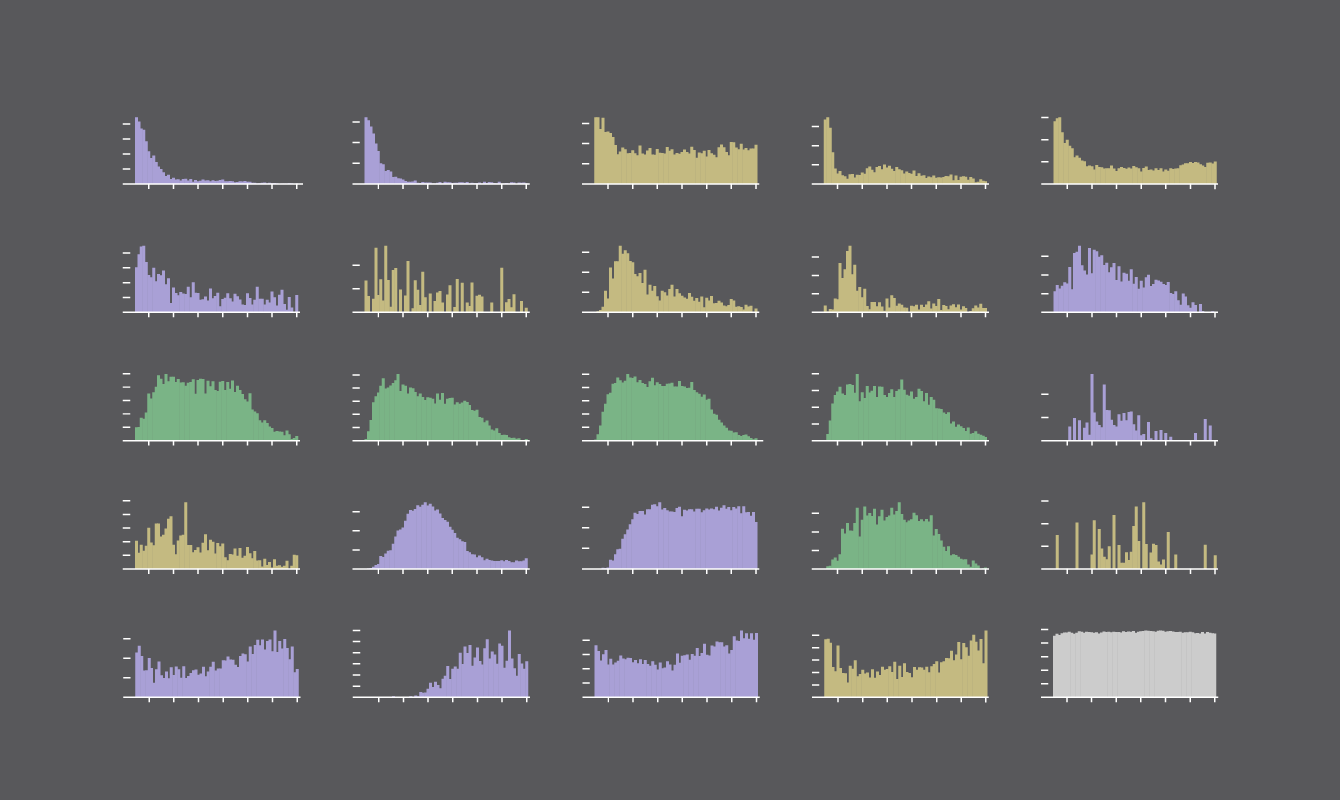Image resolution: width=1340 pixels, height=800 pixels.
Task: Select the purple plateau histogram staying high at right
Action: [675, 537]
